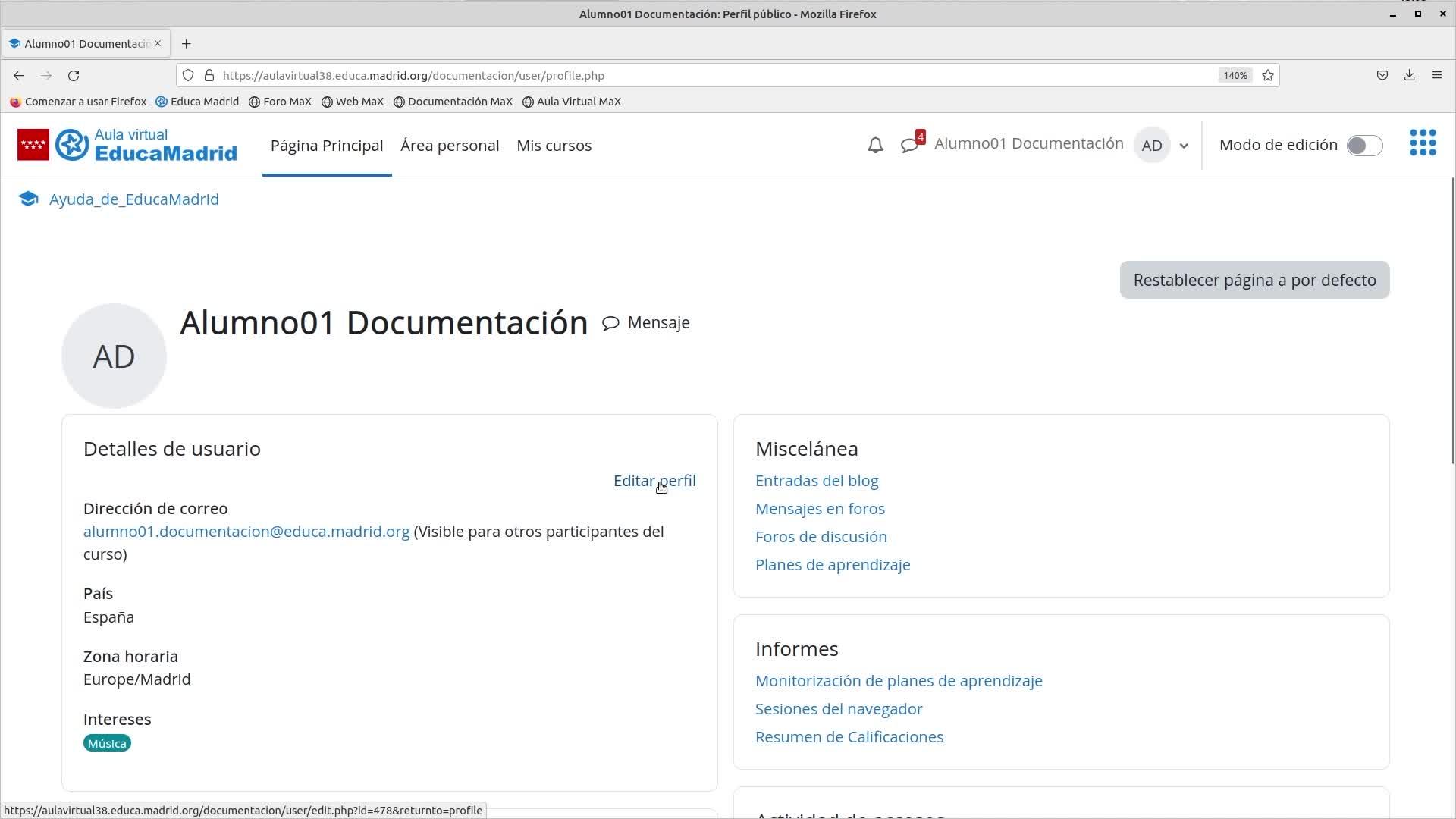Expand the user menu chevron

point(1184,146)
